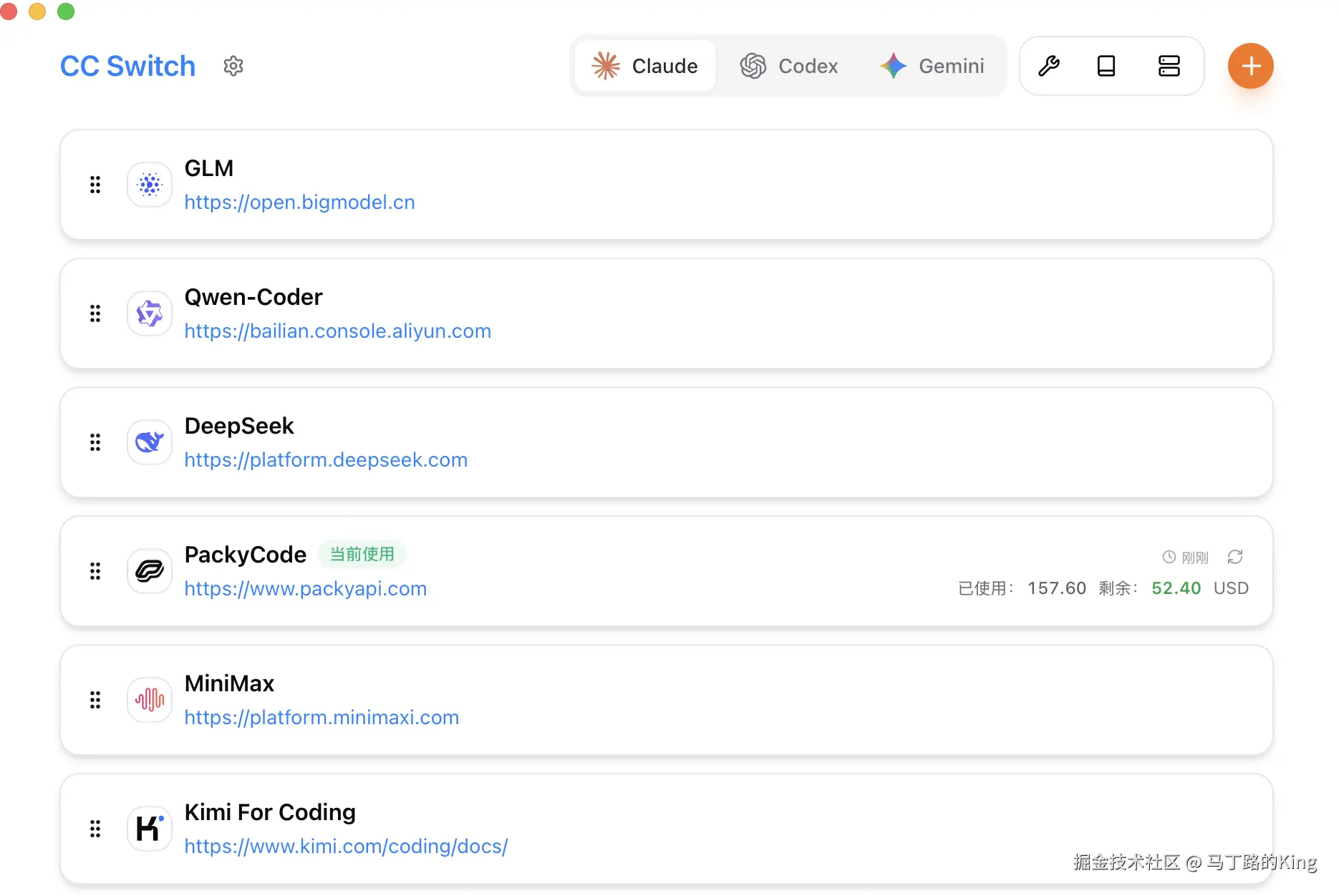Click the MiniMax waveform logo
Viewport: 1339px width, 896px height.
(150, 700)
